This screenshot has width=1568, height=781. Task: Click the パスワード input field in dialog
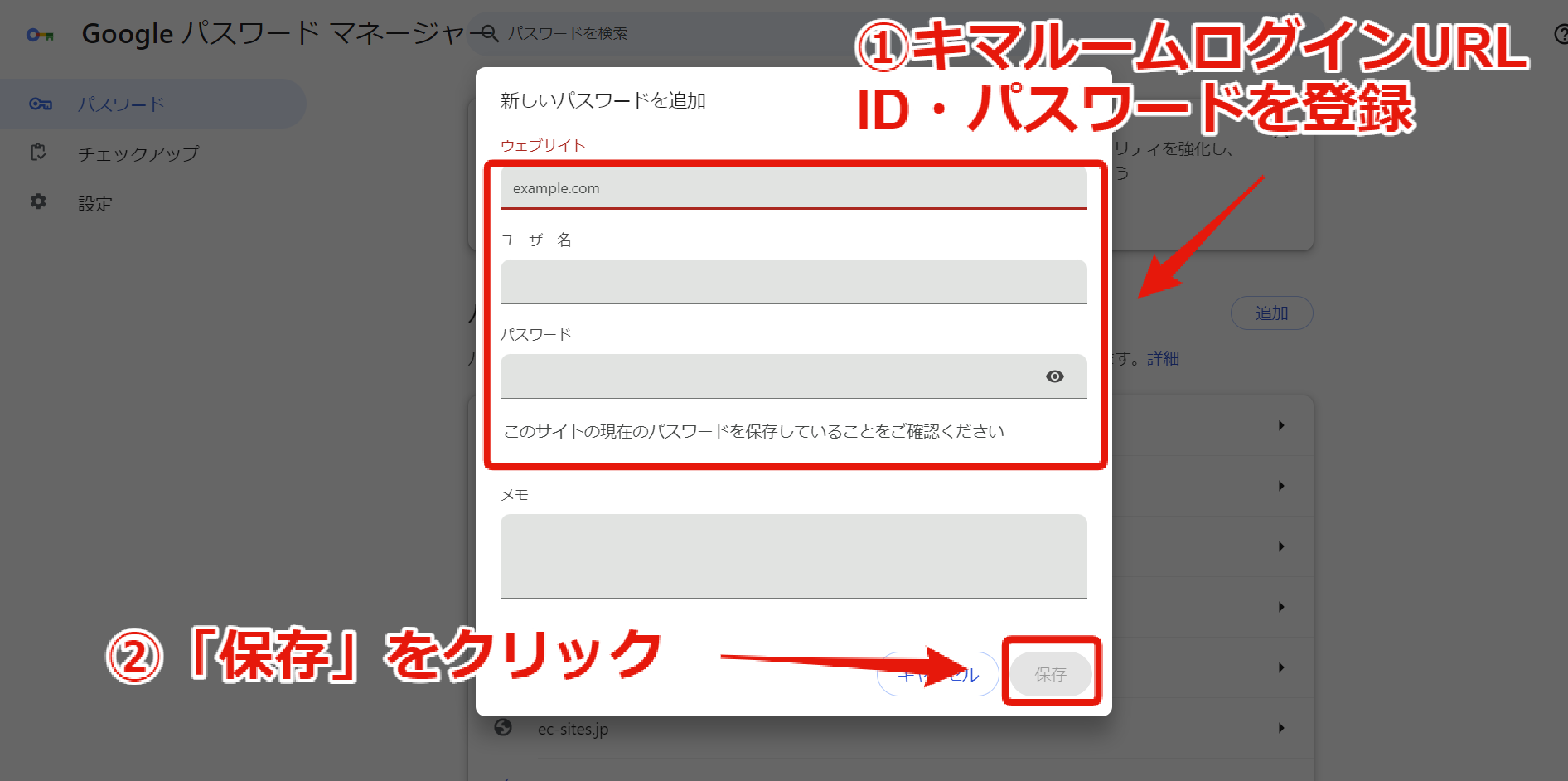pos(793,376)
